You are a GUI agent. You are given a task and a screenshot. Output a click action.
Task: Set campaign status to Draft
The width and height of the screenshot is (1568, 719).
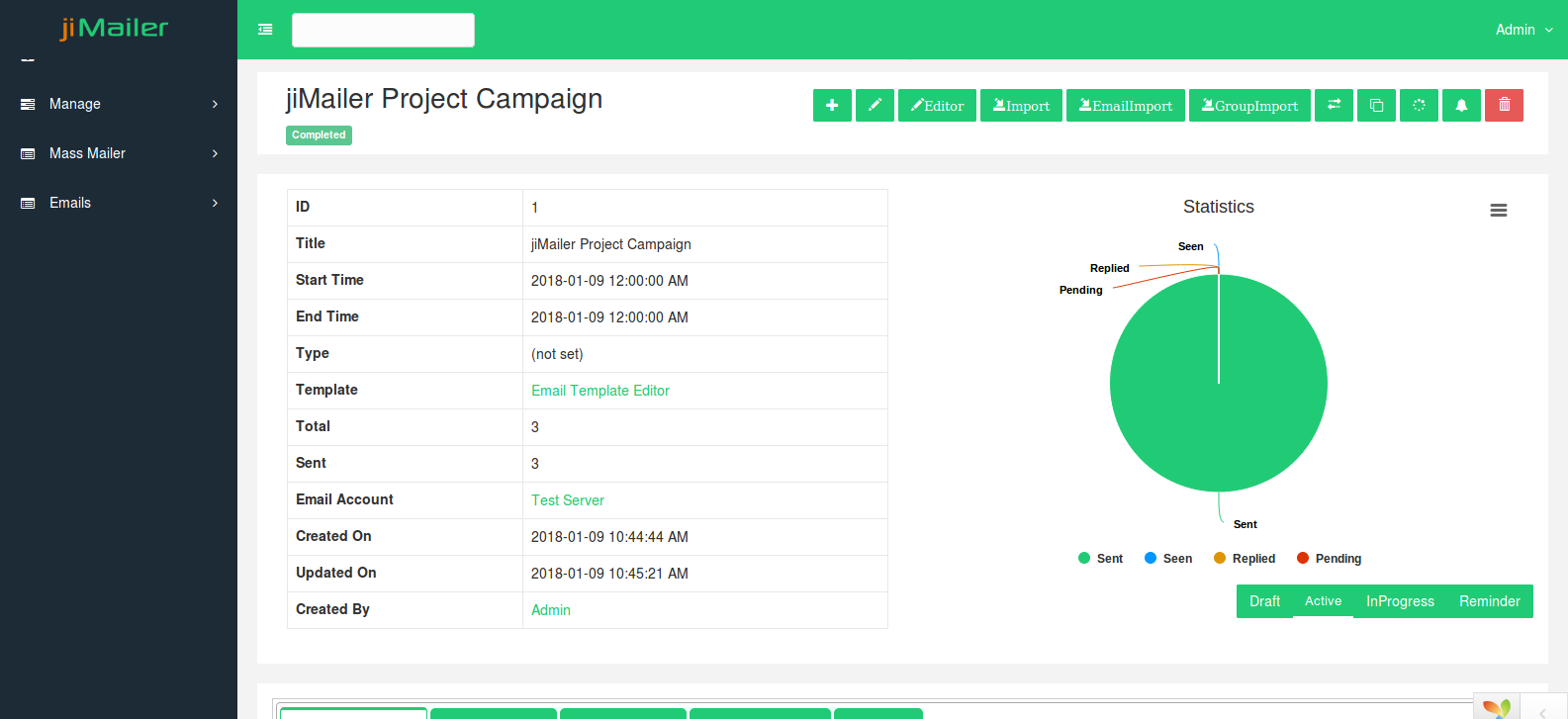point(1264,601)
